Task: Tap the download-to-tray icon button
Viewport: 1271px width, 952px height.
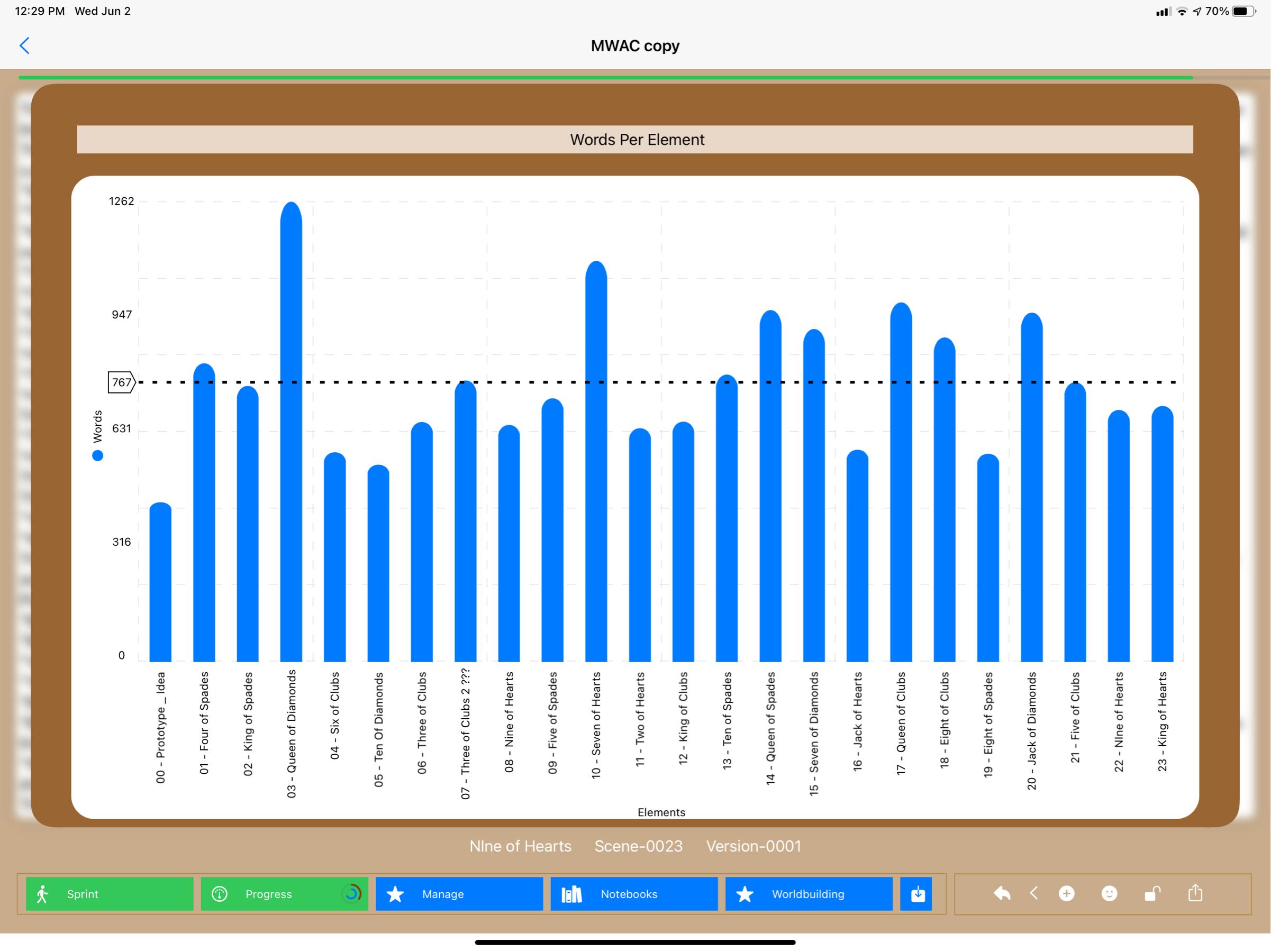Action: coord(917,893)
